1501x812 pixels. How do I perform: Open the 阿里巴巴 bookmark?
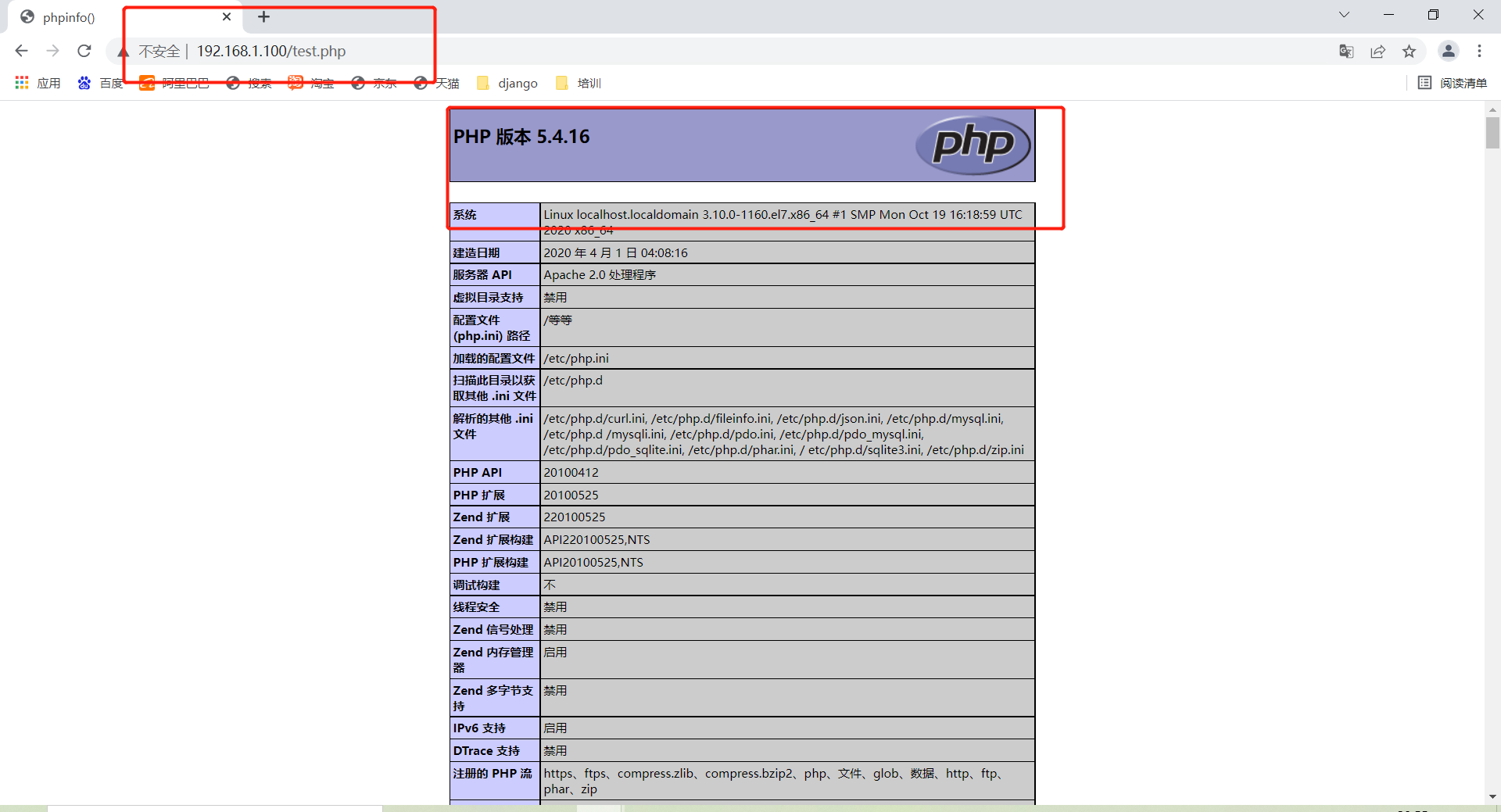(x=174, y=83)
